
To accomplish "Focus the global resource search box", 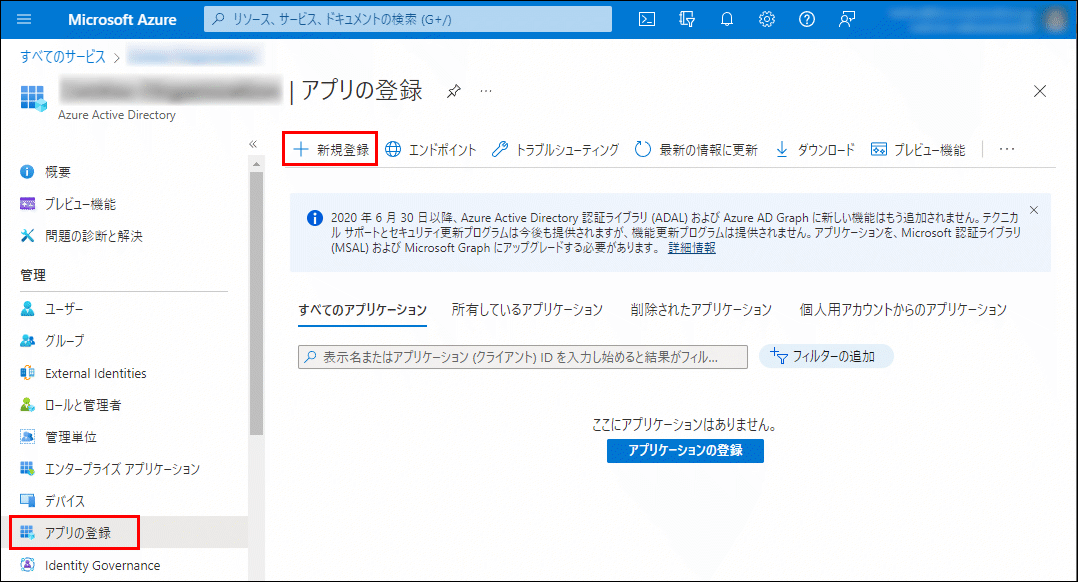I will [408, 19].
